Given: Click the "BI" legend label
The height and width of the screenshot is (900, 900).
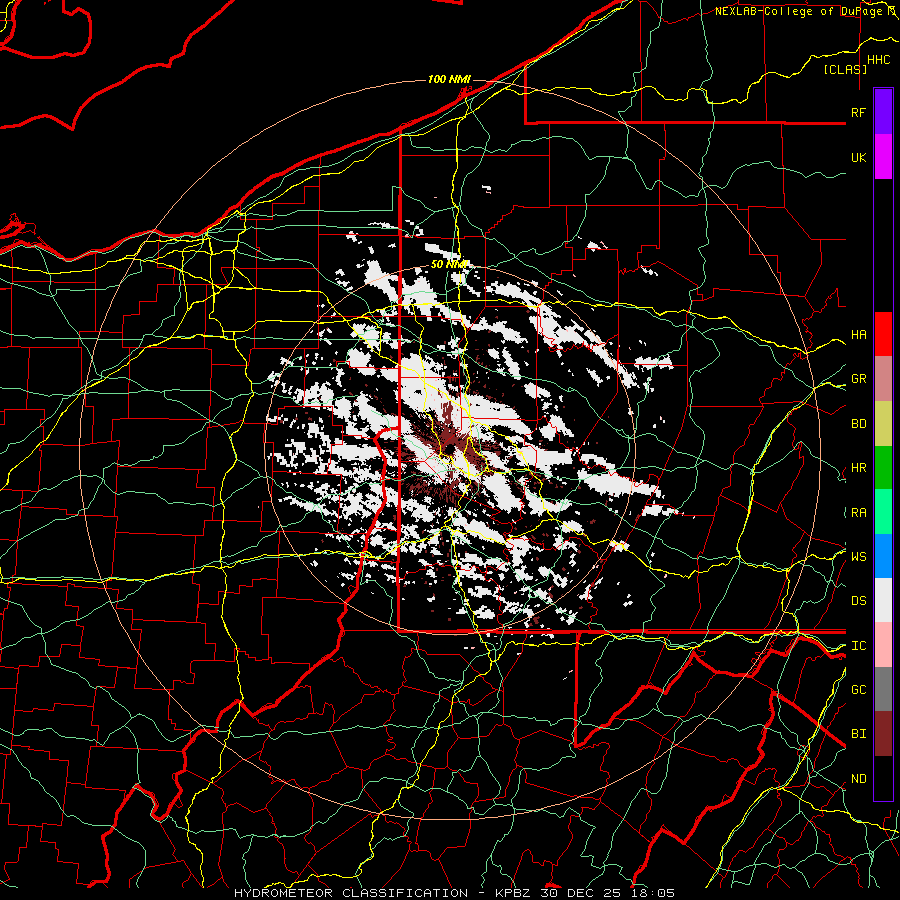Looking at the screenshot, I should pos(858,734).
